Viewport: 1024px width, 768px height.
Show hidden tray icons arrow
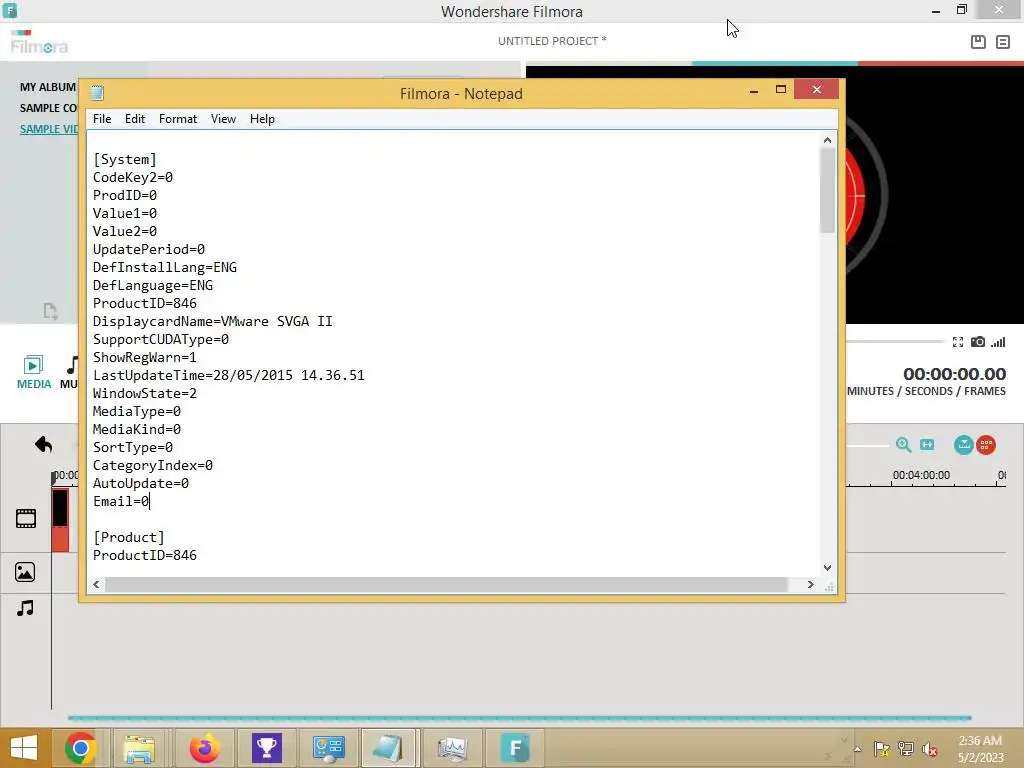point(857,749)
